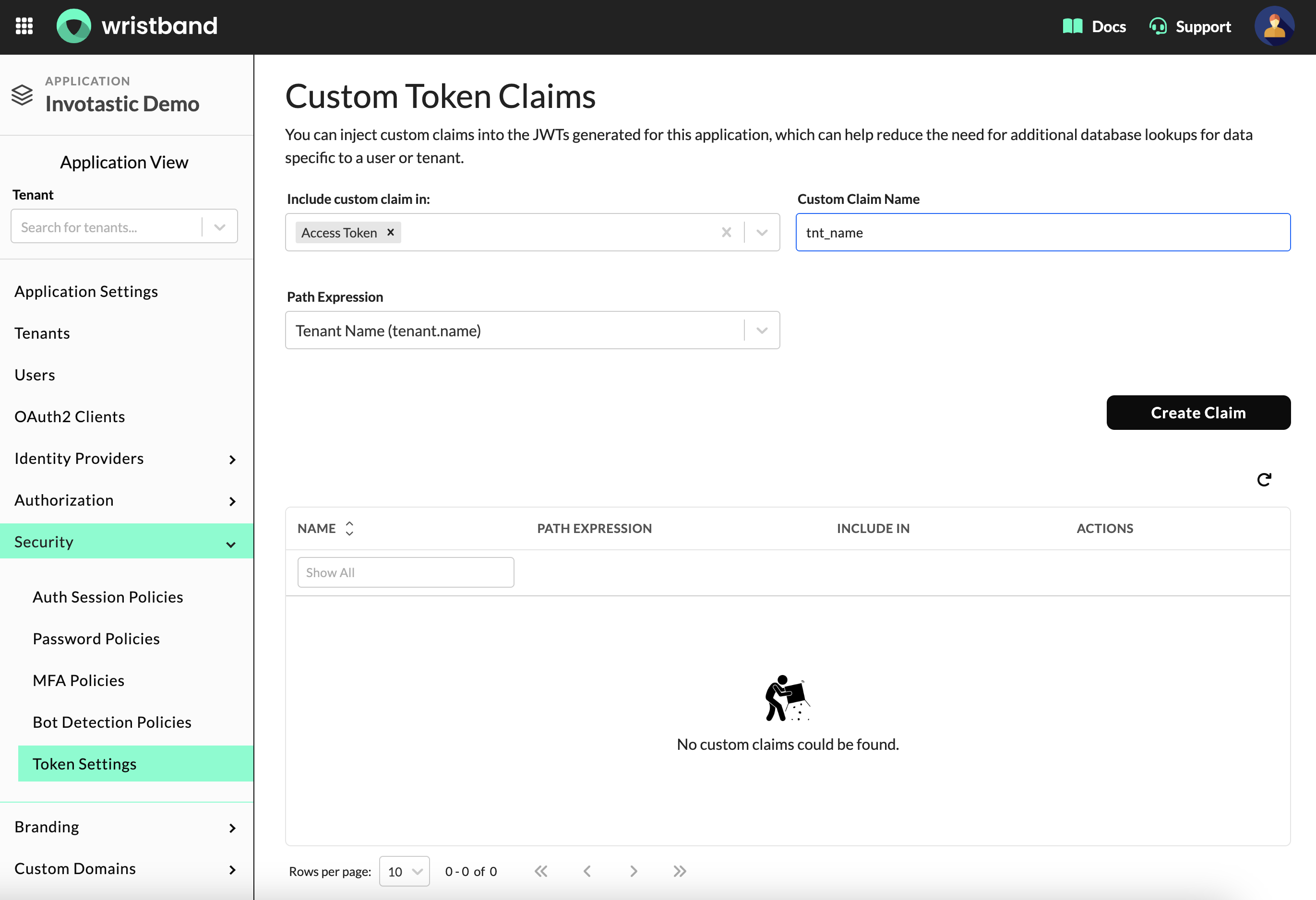Open Docs book icon
1316x900 pixels.
(x=1073, y=26)
